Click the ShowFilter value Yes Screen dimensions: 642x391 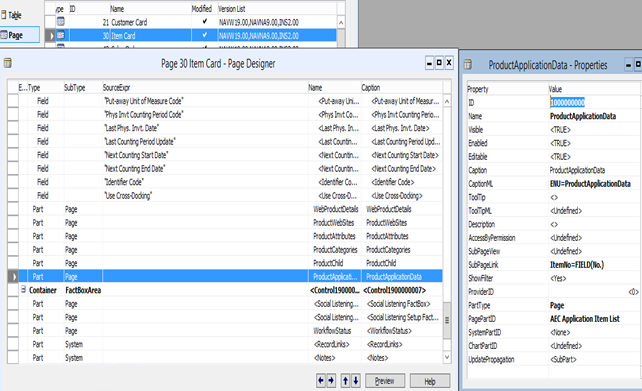[x=558, y=278]
